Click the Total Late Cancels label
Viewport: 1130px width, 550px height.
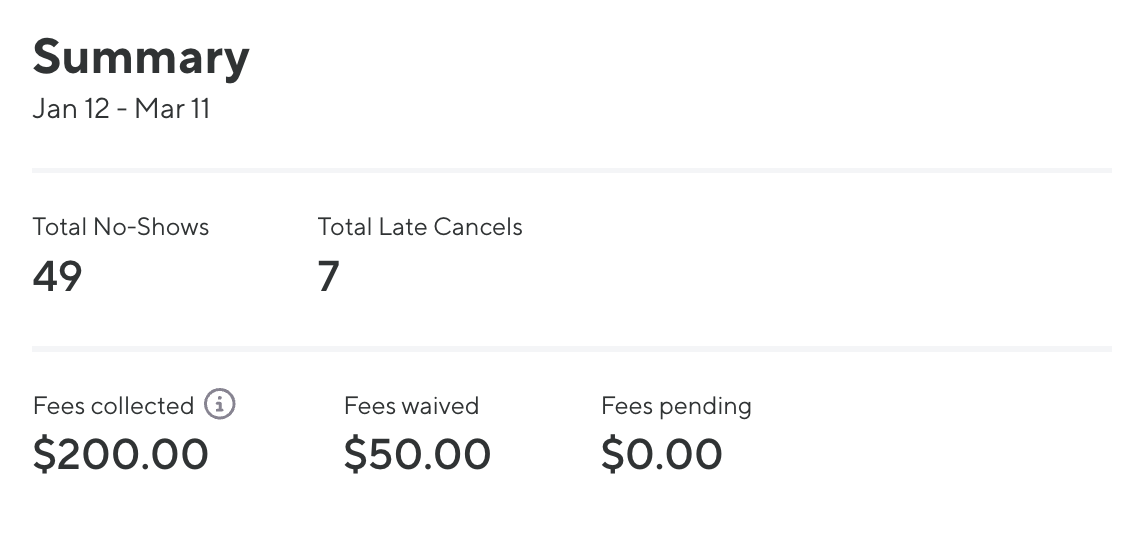tap(420, 227)
